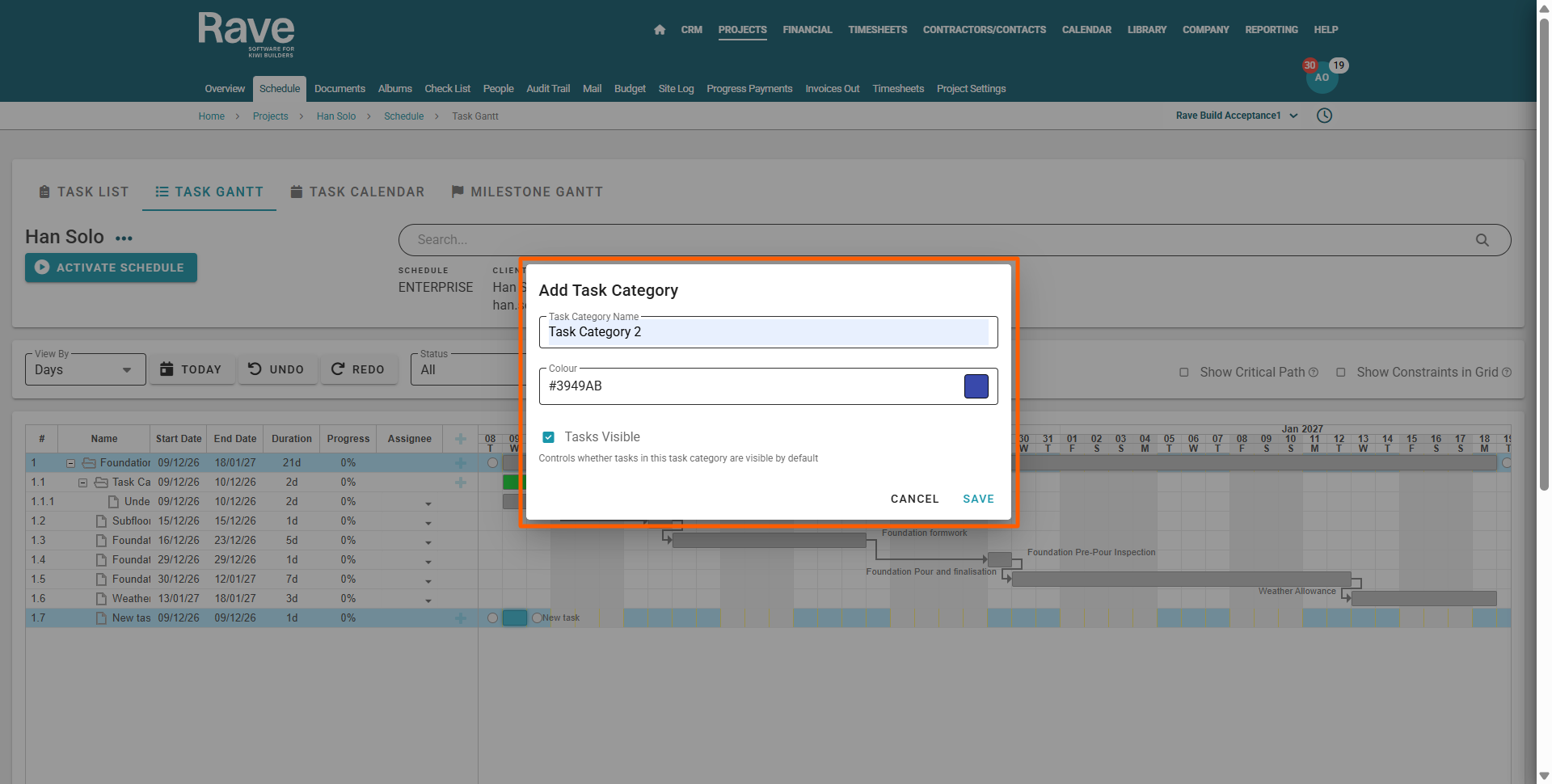Click the search magnifier icon

click(1482, 240)
